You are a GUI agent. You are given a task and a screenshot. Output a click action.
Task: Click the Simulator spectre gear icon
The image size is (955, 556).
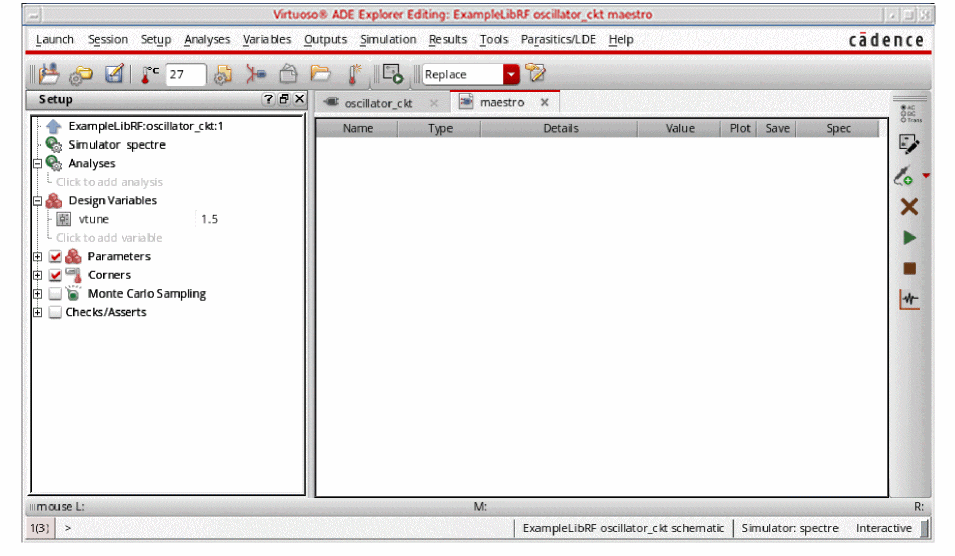click(54, 145)
